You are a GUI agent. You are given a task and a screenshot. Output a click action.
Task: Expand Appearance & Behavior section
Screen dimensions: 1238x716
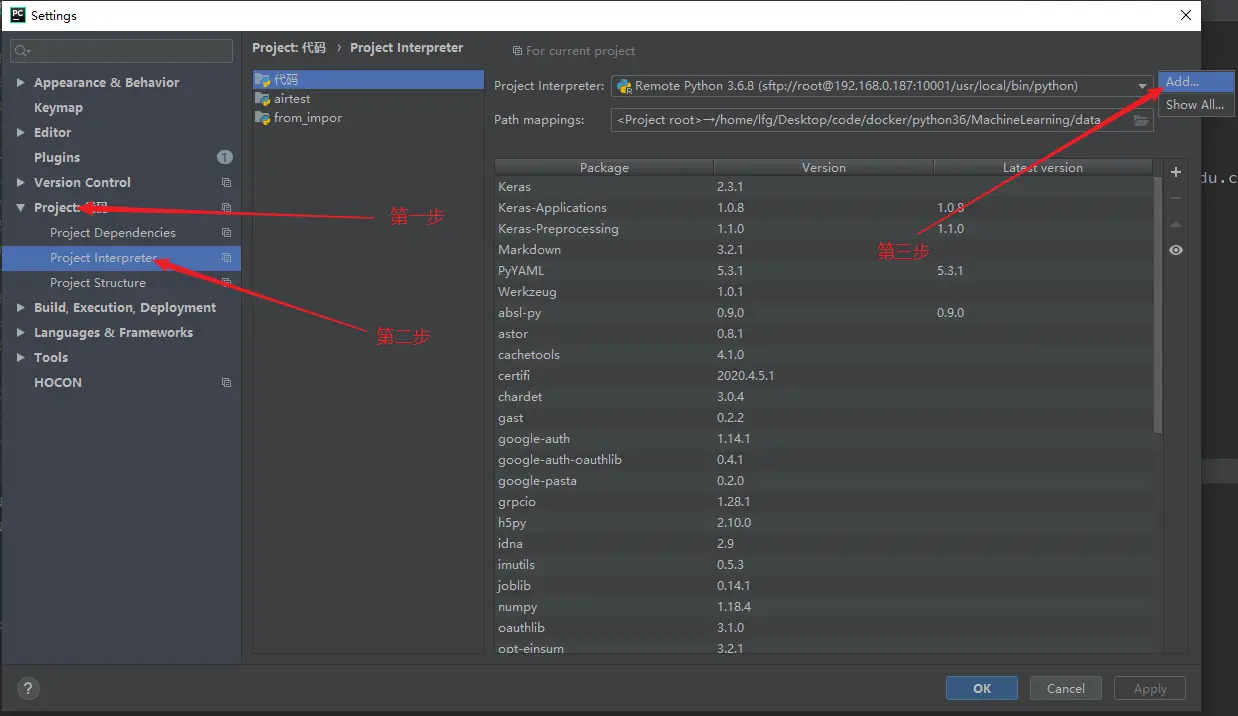tap(21, 83)
